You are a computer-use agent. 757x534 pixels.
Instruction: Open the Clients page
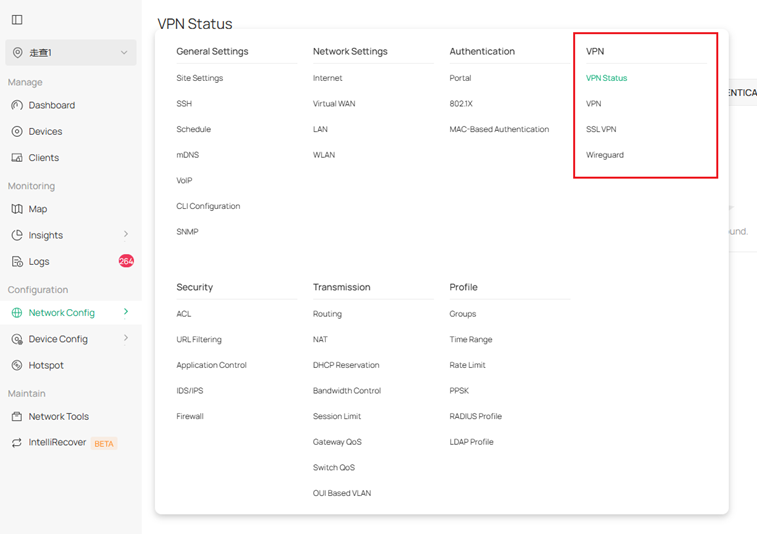tap(44, 158)
